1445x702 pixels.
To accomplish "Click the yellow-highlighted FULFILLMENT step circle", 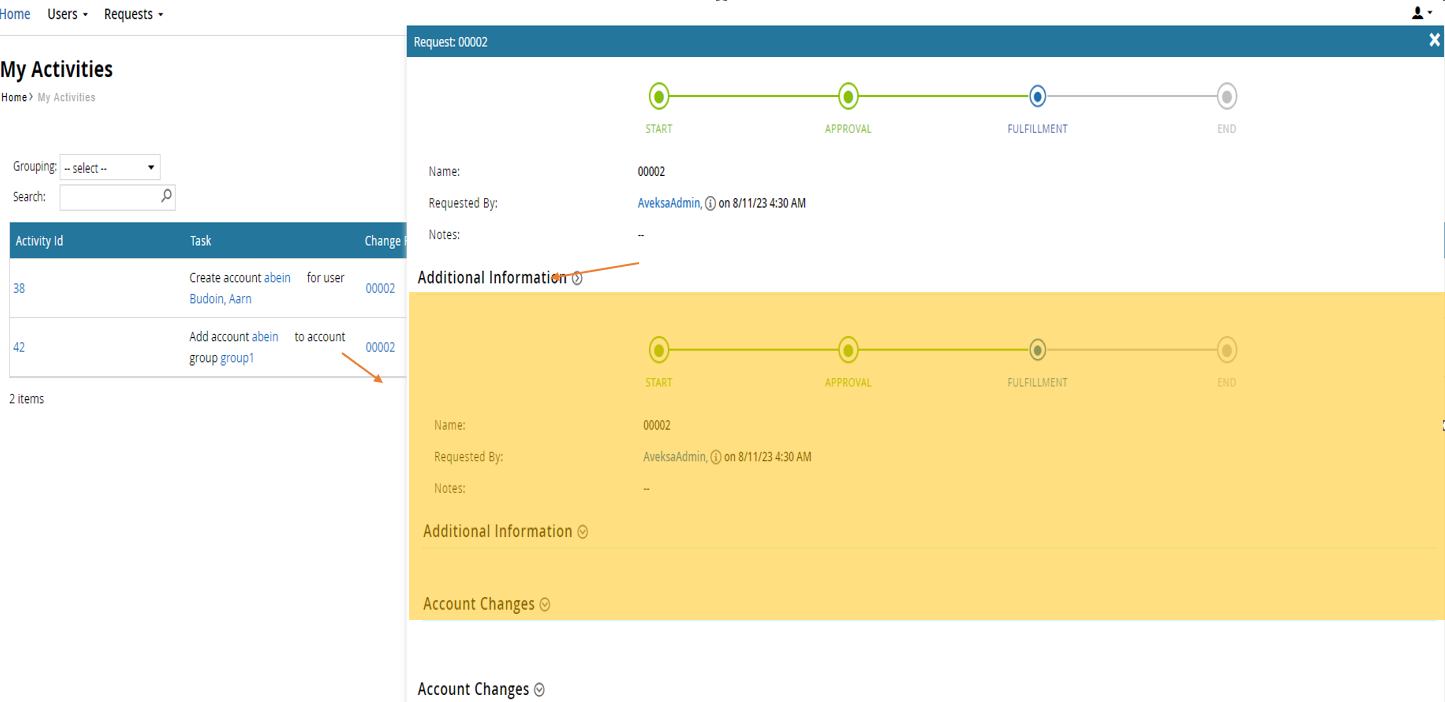I will 1037,351.
